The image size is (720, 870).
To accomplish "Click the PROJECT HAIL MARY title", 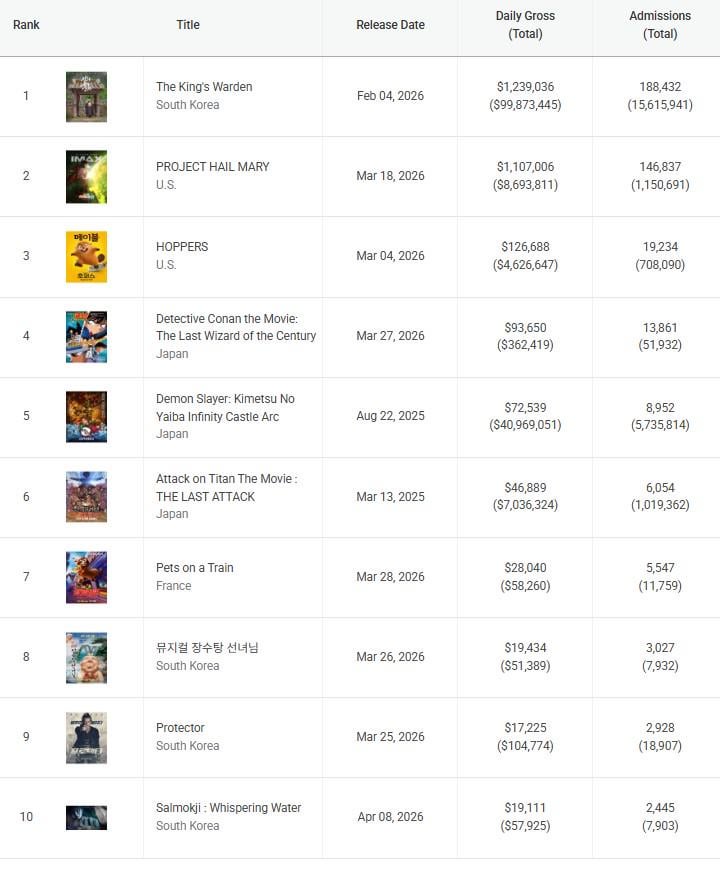I will 212,167.
